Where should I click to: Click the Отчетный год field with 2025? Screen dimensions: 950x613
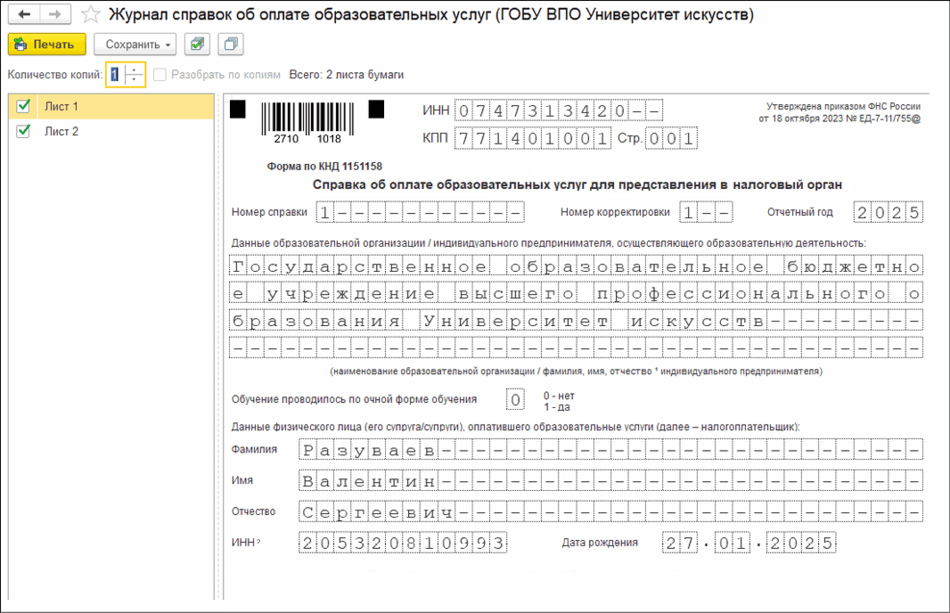click(888, 212)
